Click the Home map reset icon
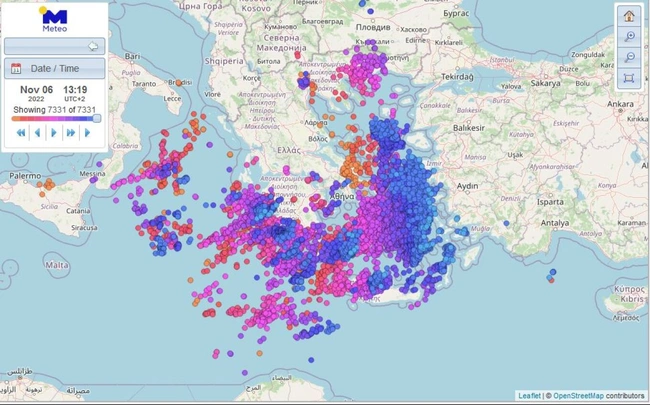This screenshot has height=405, width=650. [628, 15]
